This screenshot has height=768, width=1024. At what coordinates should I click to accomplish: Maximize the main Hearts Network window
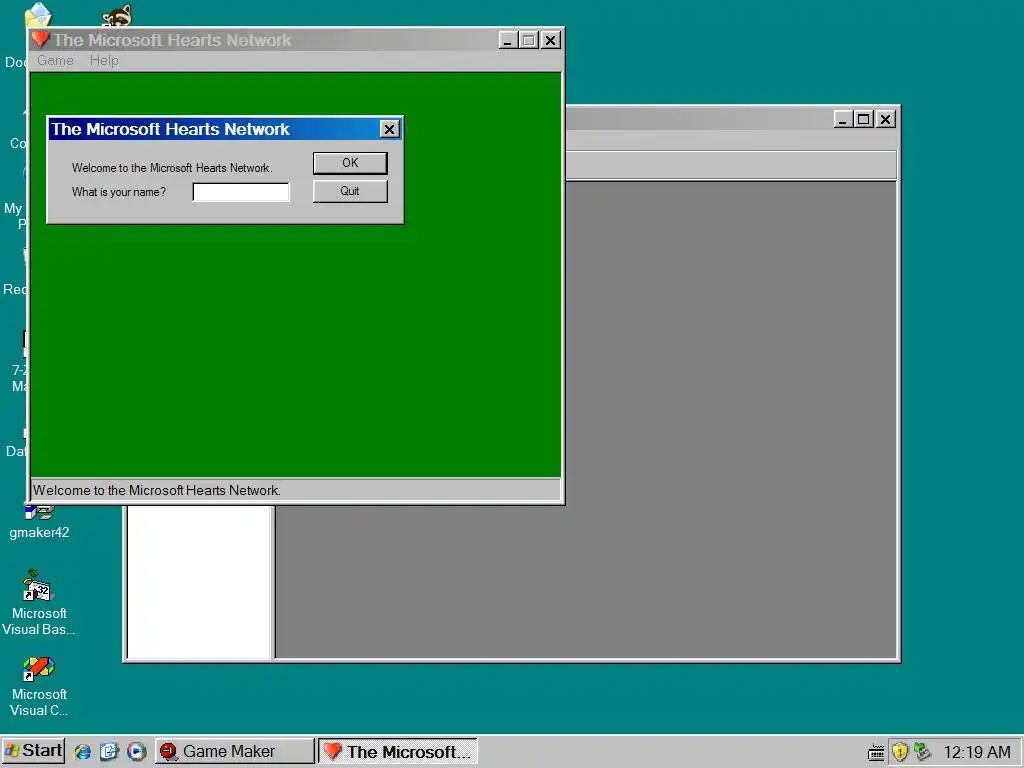(x=529, y=40)
